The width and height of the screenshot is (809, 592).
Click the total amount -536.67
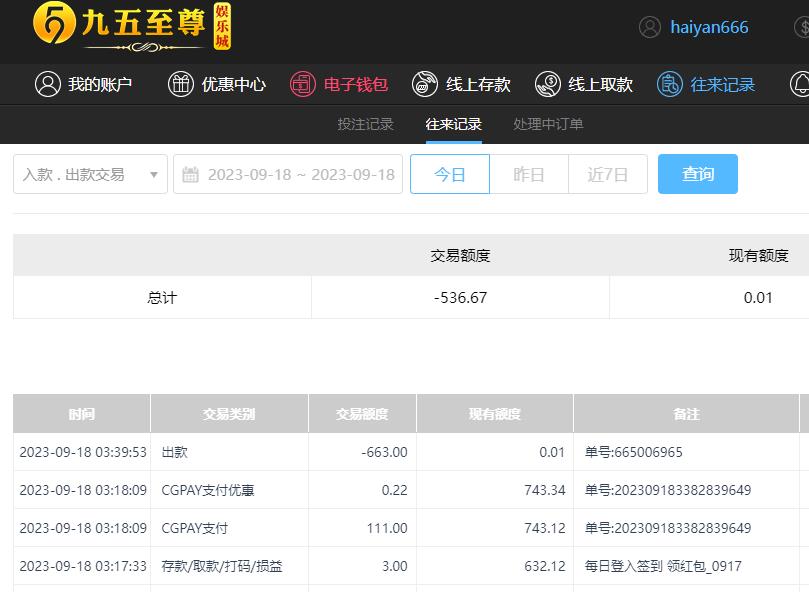[x=460, y=298]
